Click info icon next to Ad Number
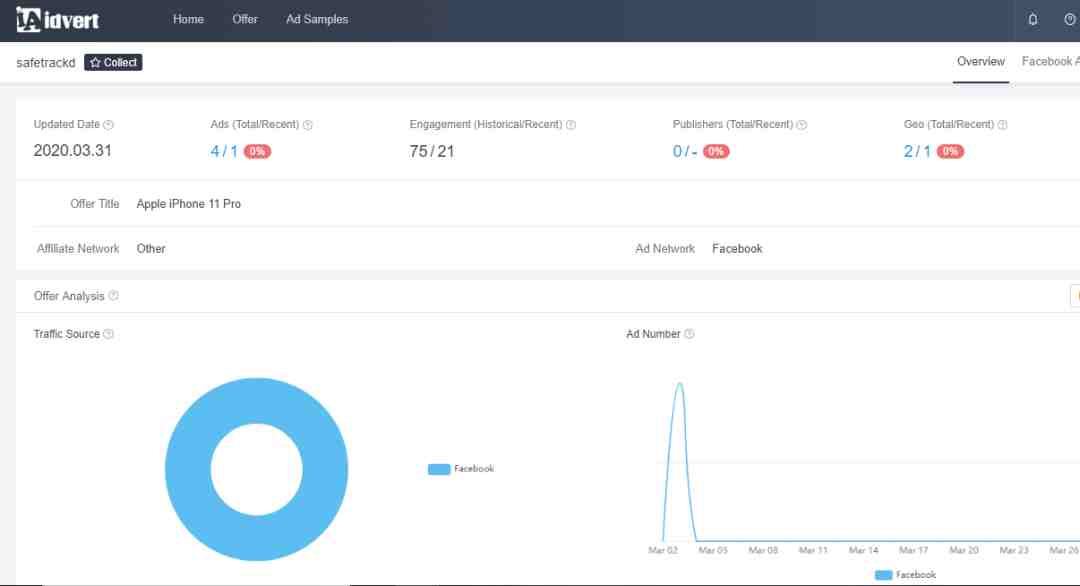1080x586 pixels. 689,334
